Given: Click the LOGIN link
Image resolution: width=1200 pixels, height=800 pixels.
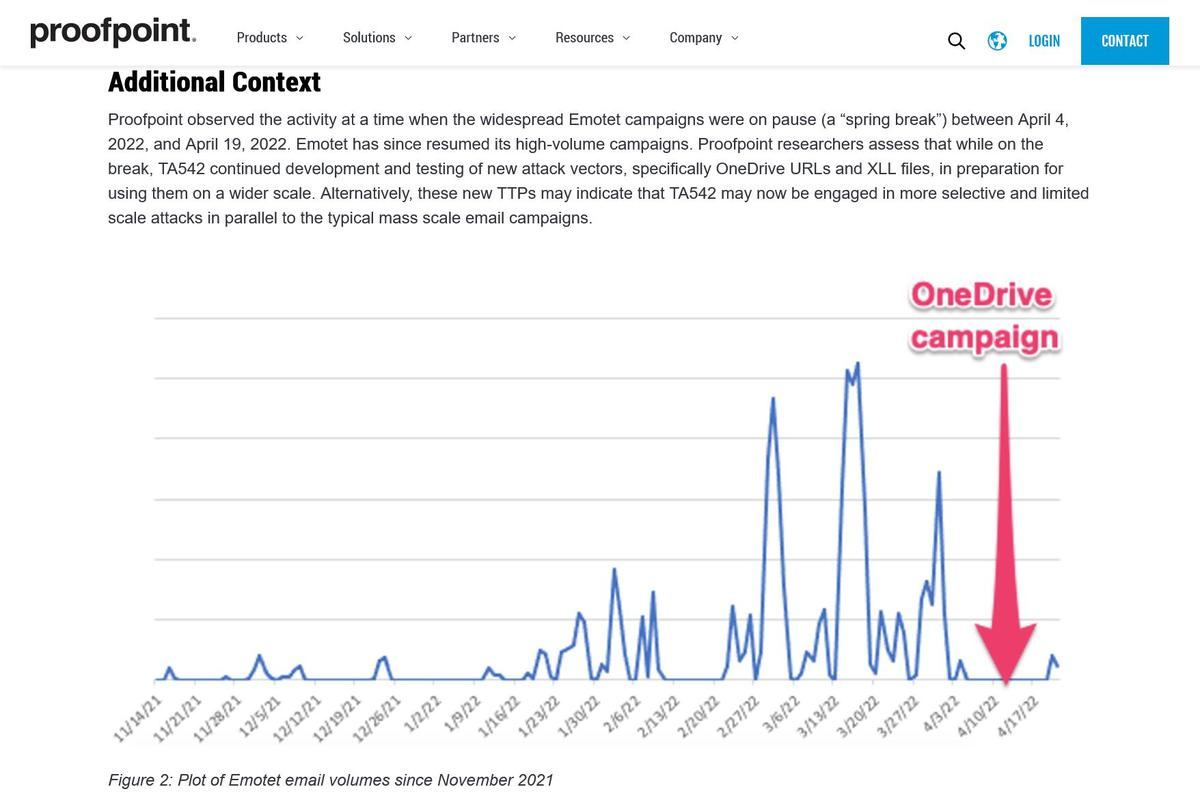Looking at the screenshot, I should (x=1044, y=41).
